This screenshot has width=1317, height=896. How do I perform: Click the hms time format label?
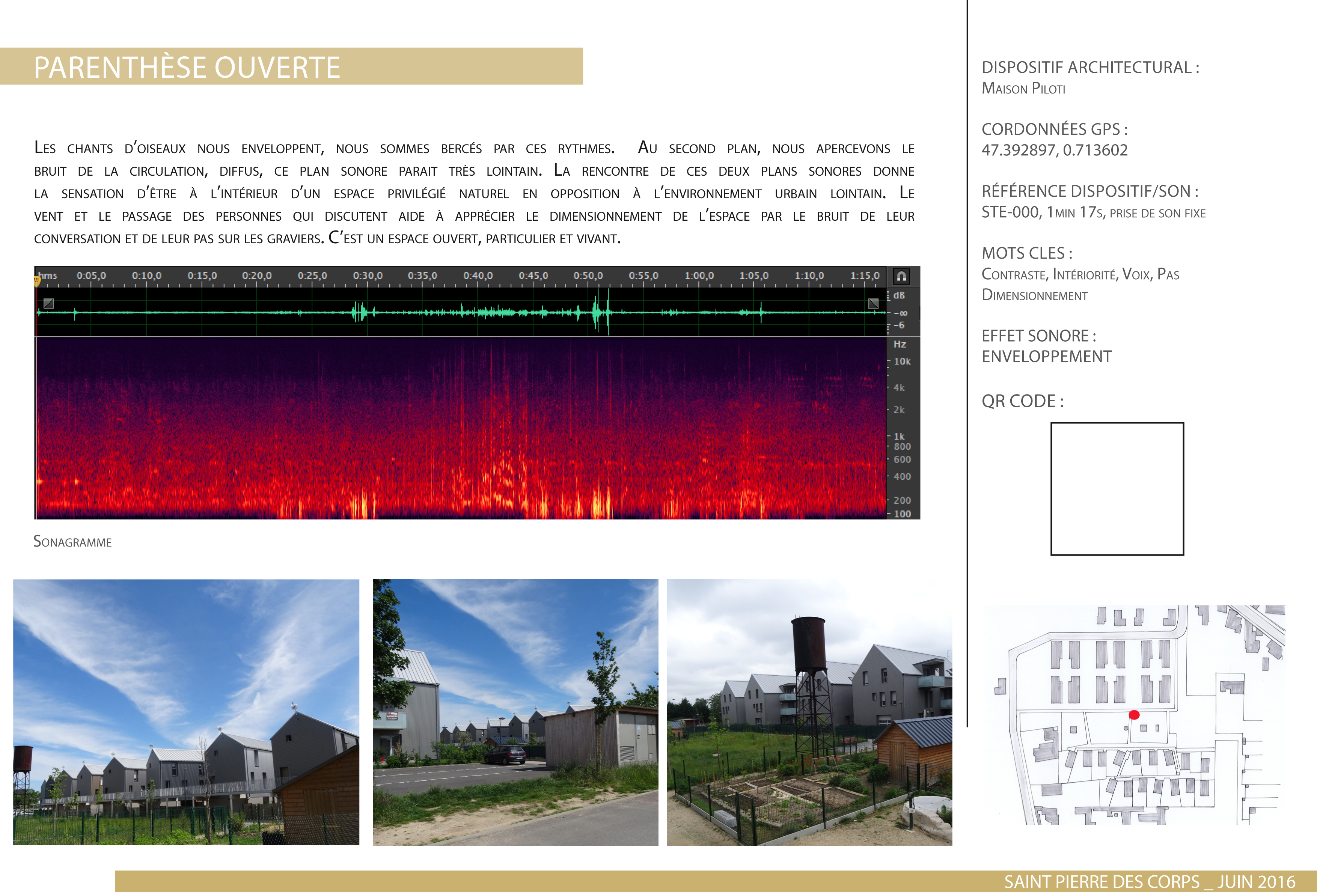(x=48, y=276)
